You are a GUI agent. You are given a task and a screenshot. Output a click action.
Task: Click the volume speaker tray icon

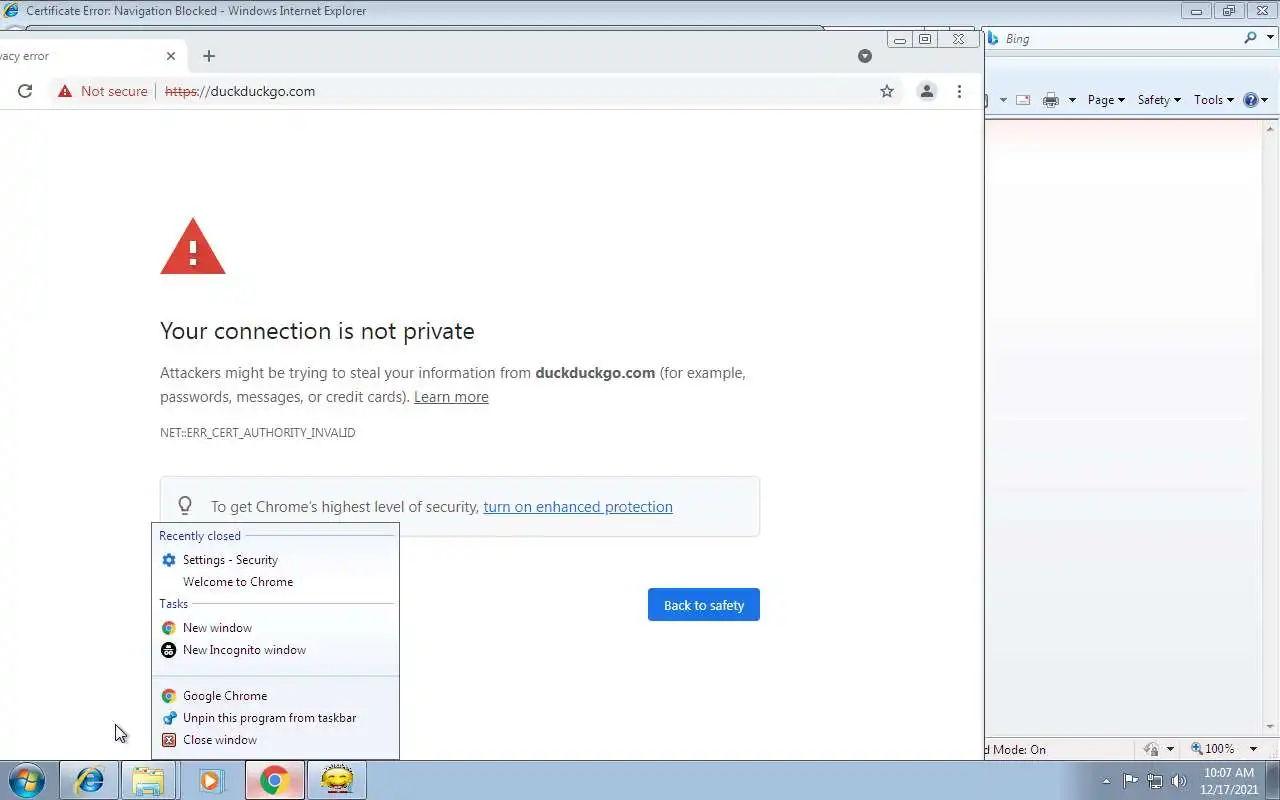(1179, 781)
